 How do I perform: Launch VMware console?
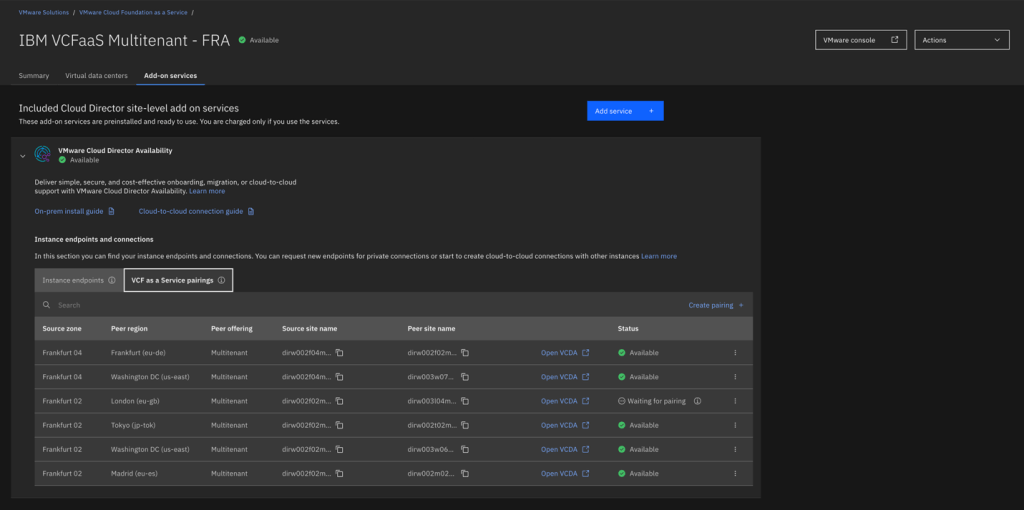click(x=861, y=40)
